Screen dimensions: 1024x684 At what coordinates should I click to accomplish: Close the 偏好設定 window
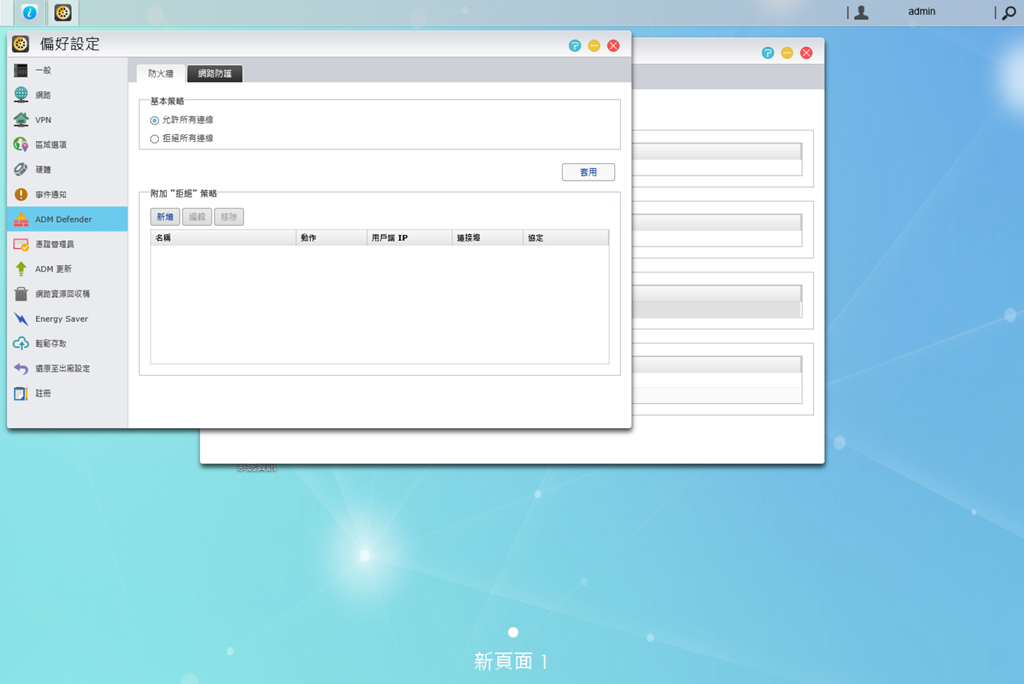[613, 45]
